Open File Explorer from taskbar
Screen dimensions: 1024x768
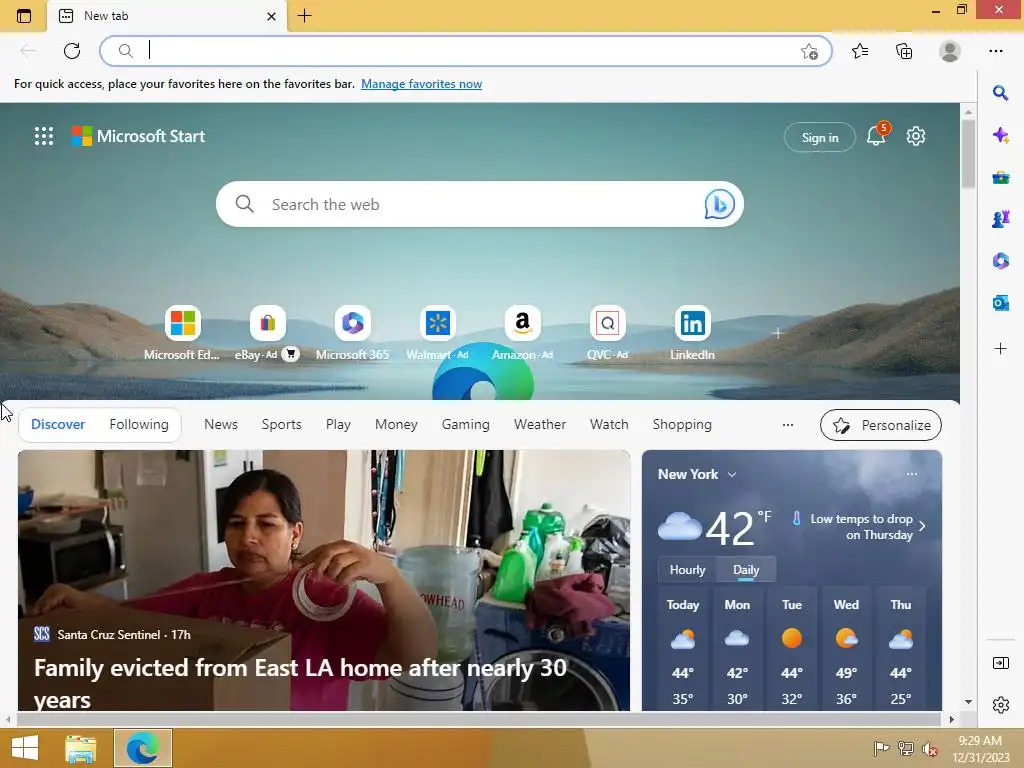click(x=81, y=748)
